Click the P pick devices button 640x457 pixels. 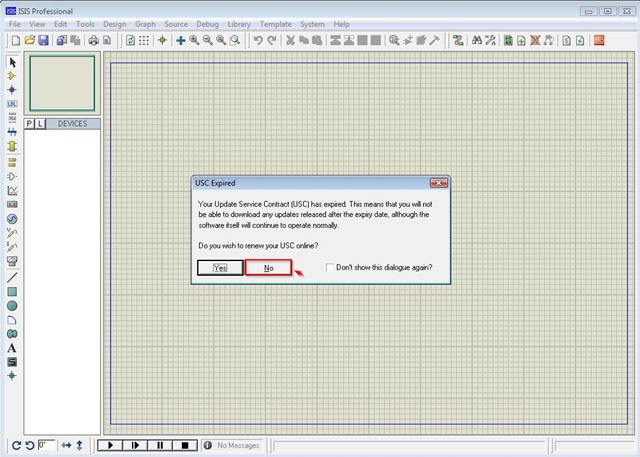29,124
